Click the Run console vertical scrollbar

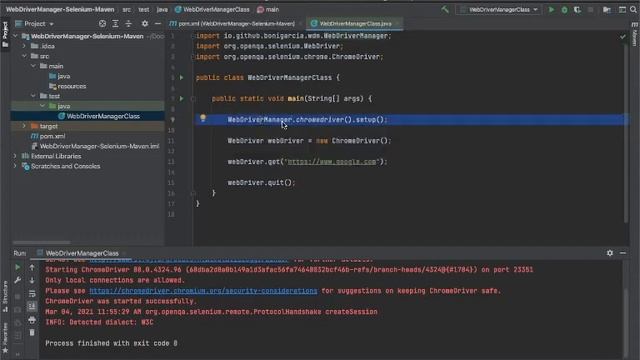pos(625,322)
